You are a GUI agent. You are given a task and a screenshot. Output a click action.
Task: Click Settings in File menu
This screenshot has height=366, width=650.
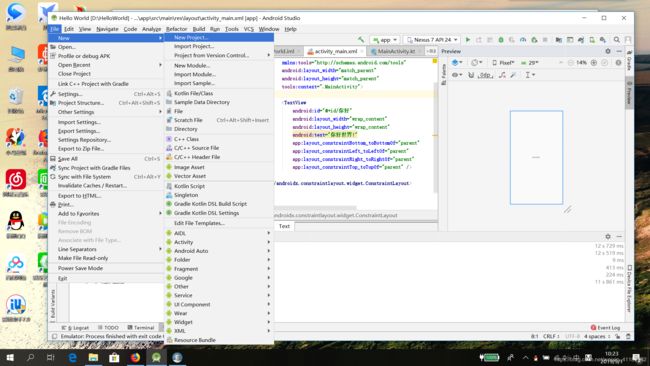(106, 94)
